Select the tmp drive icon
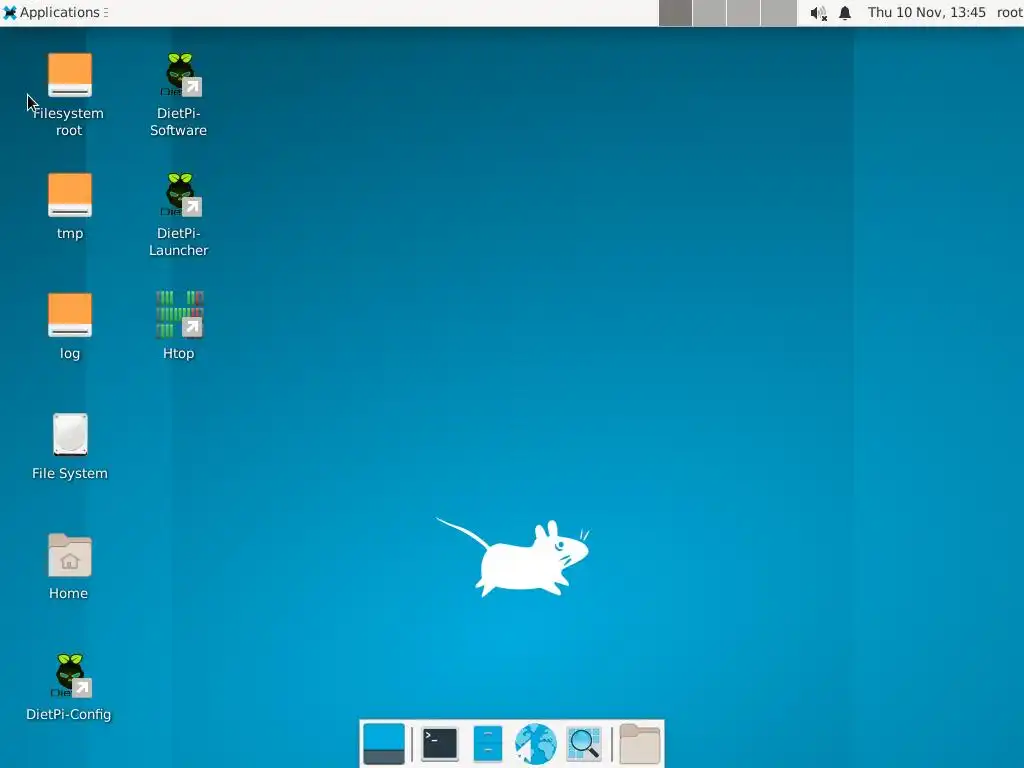Viewport: 1024px width, 768px height. (x=69, y=195)
